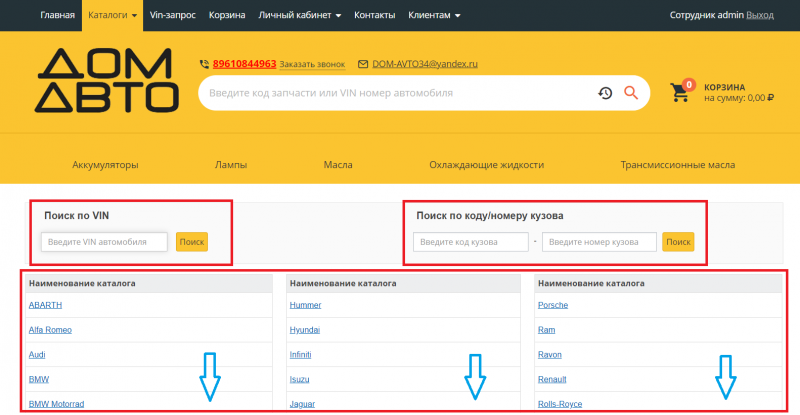Open the Jaguar catalog
The height and width of the screenshot is (415, 800).
[x=302, y=404]
